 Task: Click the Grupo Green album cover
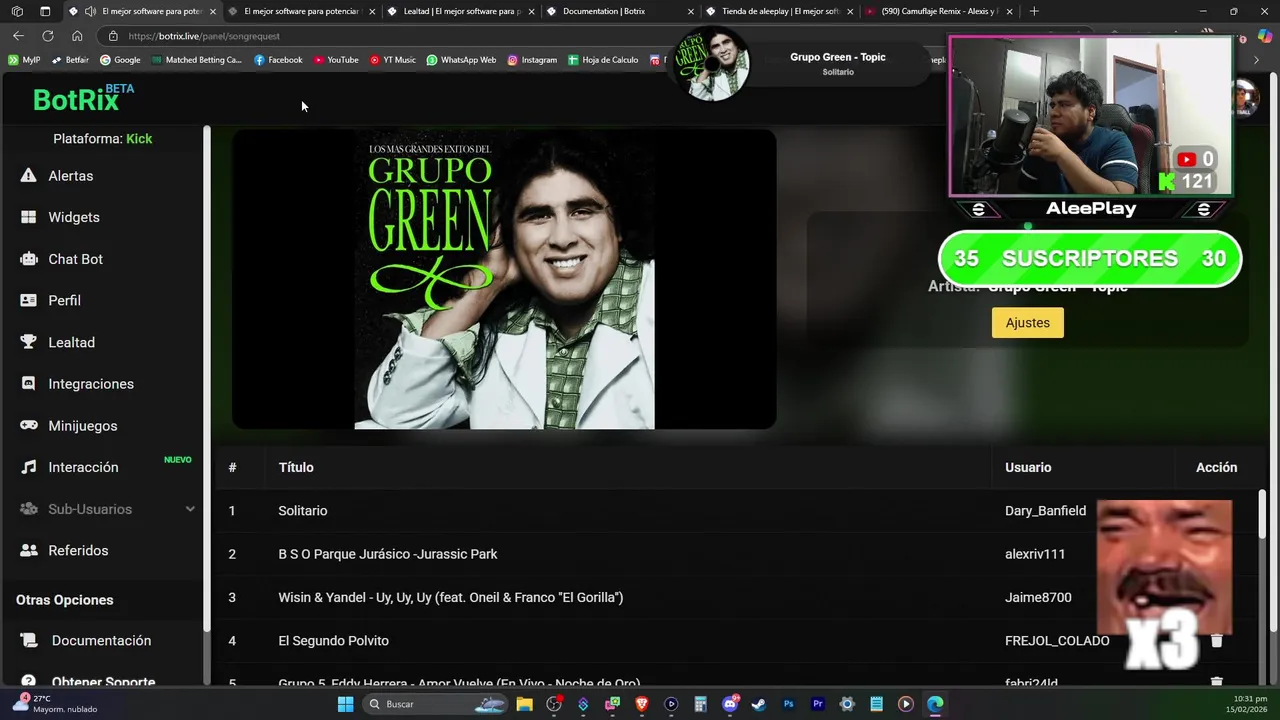click(504, 280)
